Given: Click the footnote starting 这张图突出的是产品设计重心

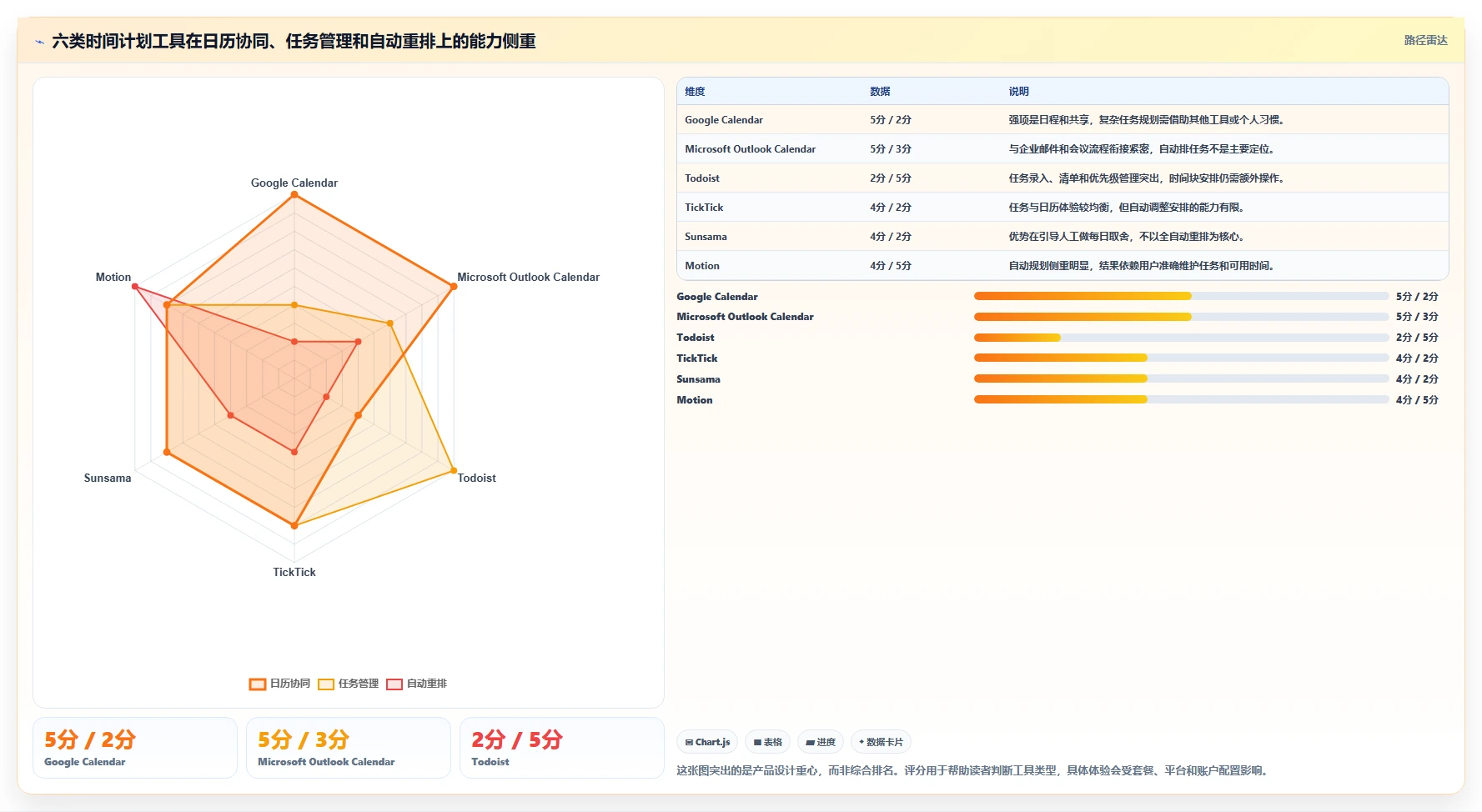Looking at the screenshot, I should click(x=973, y=770).
